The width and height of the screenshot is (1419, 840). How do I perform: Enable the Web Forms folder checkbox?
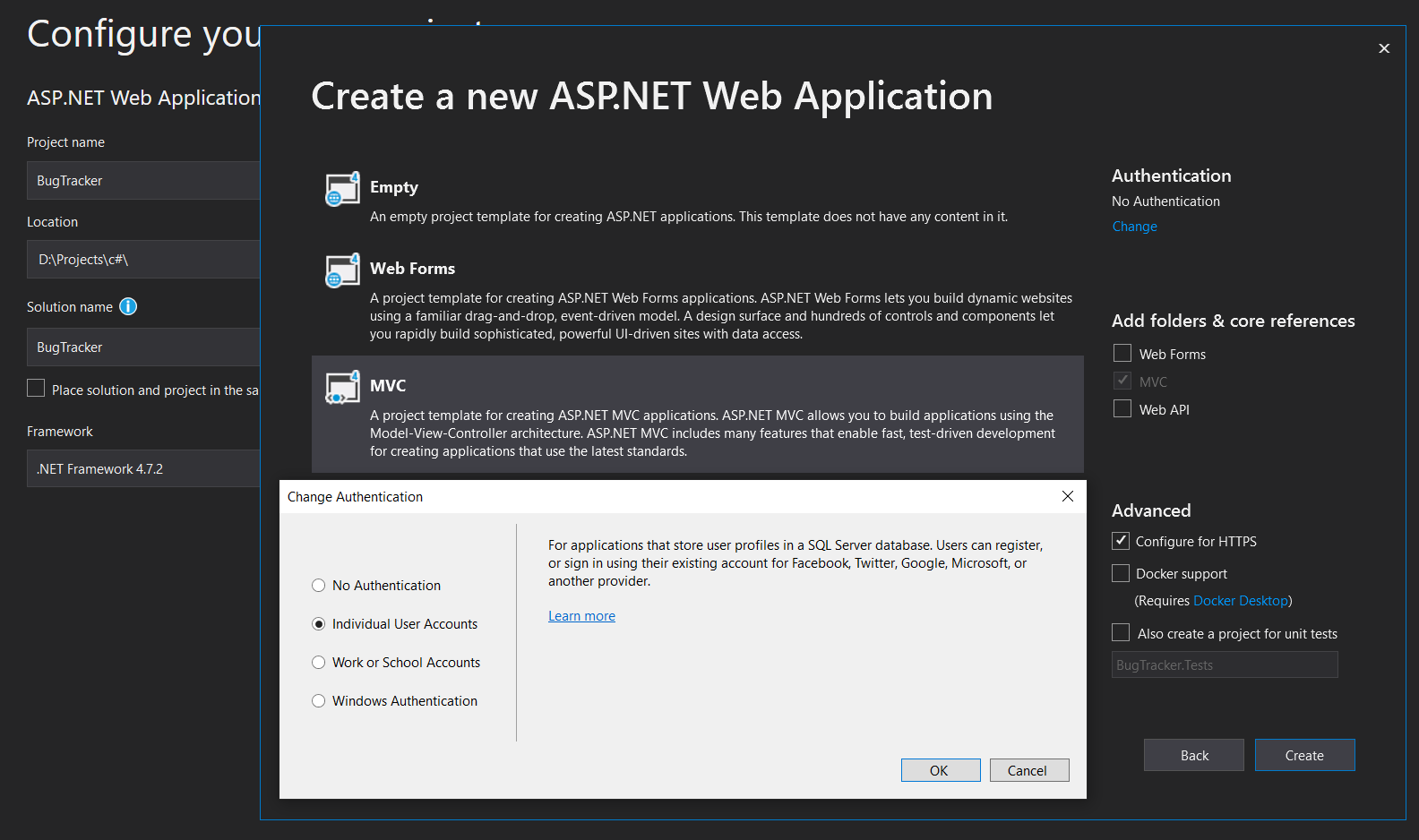[x=1122, y=354]
